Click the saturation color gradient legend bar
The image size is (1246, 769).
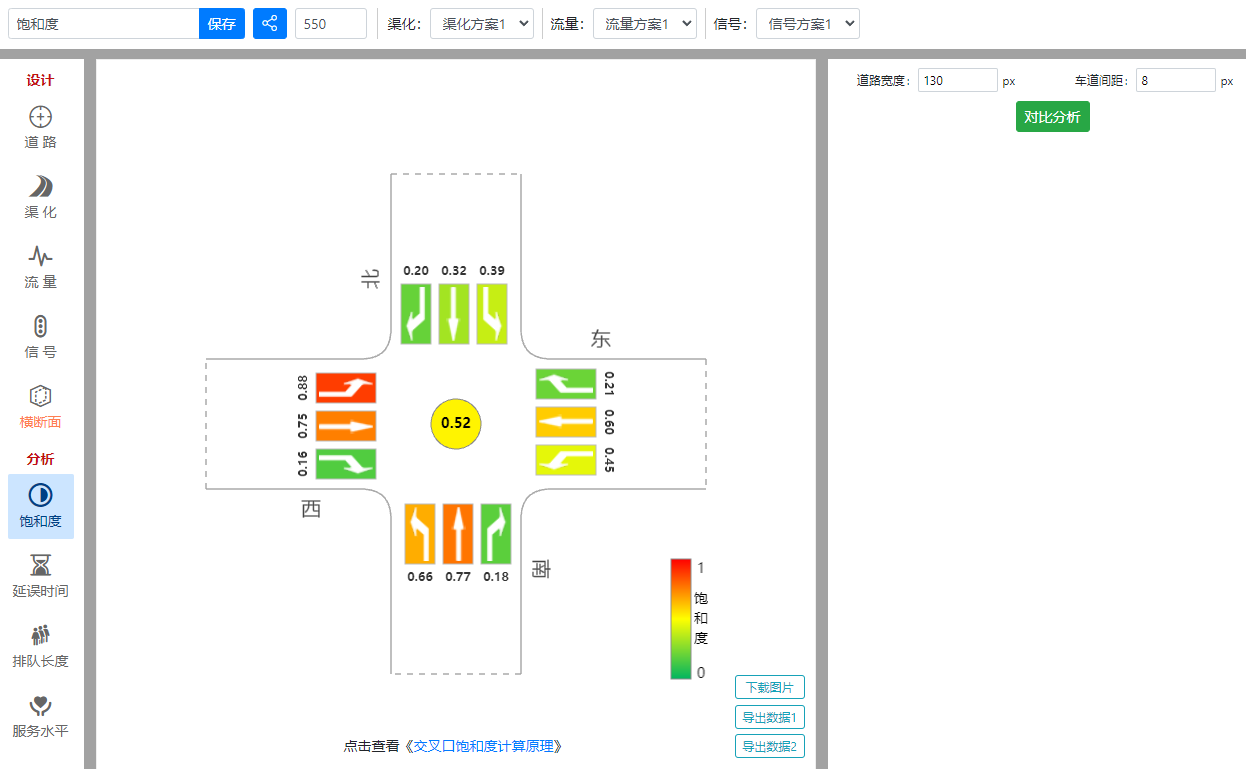coord(680,619)
